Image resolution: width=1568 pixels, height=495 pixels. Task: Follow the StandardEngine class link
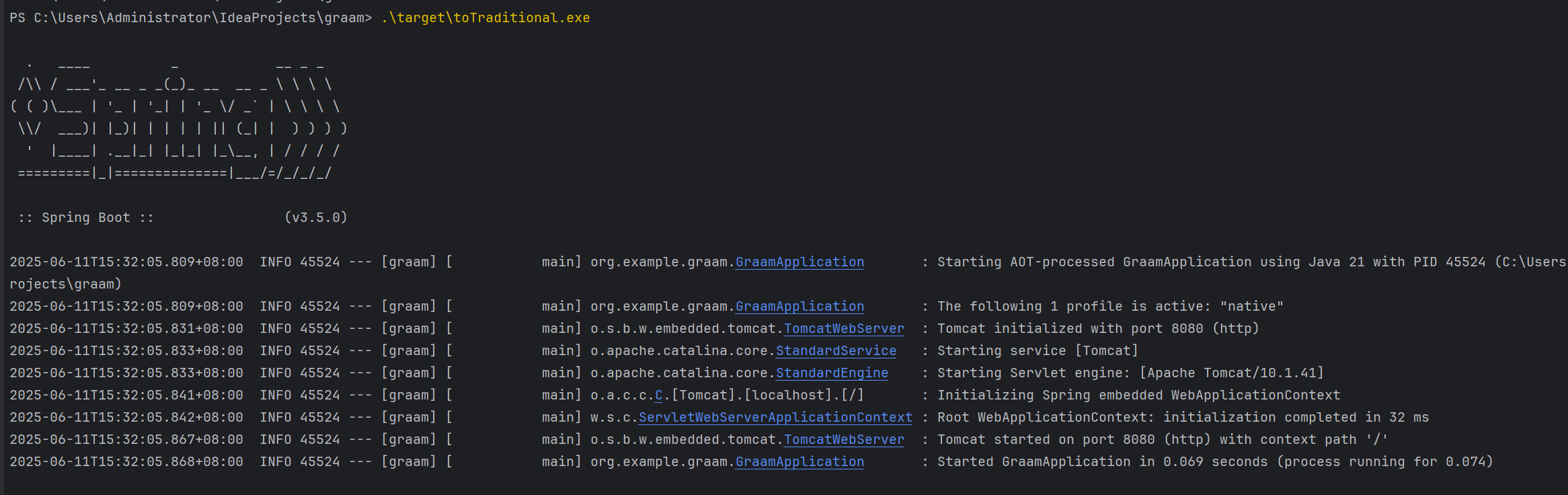pyautogui.click(x=832, y=373)
